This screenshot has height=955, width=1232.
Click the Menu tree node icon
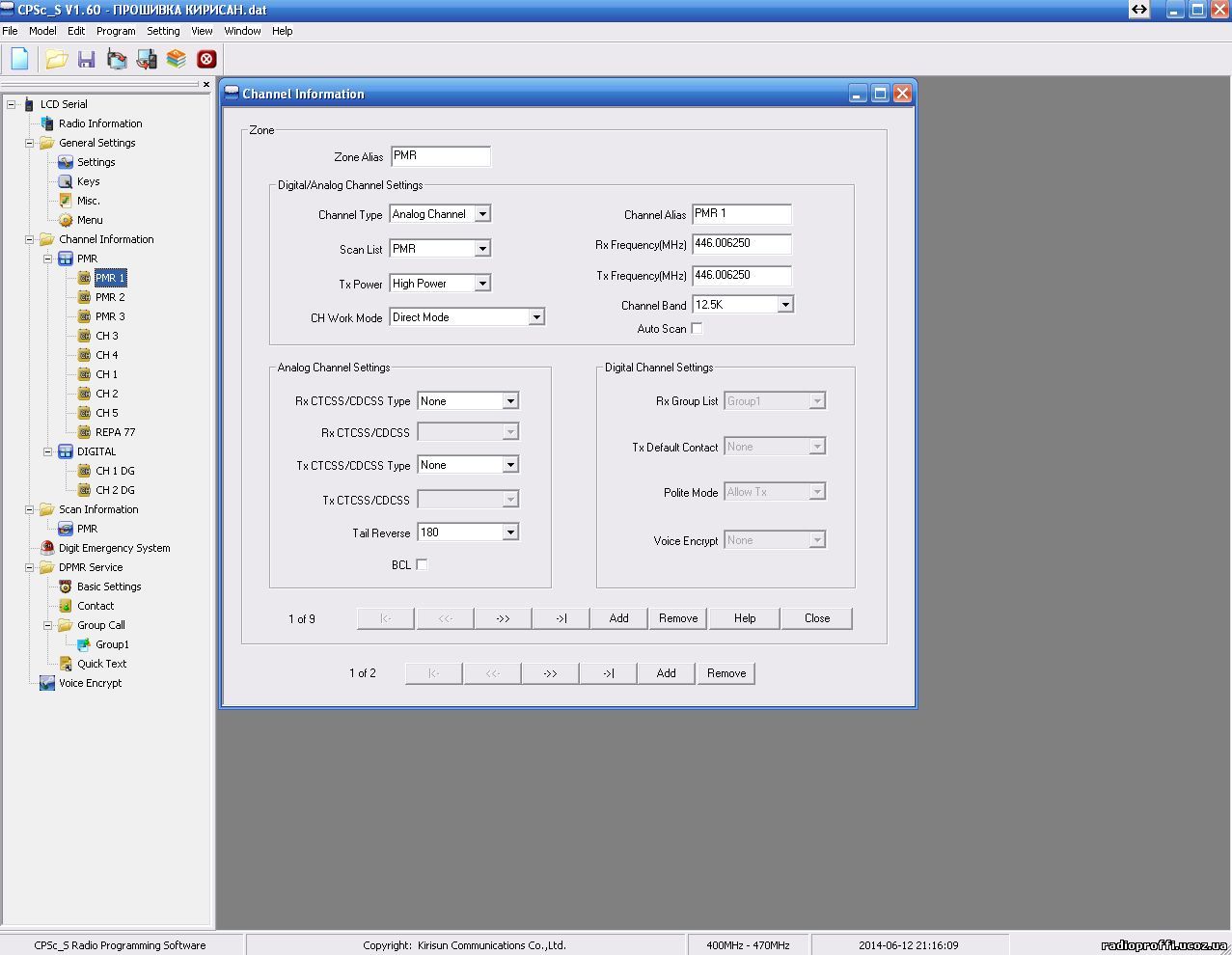click(66, 220)
